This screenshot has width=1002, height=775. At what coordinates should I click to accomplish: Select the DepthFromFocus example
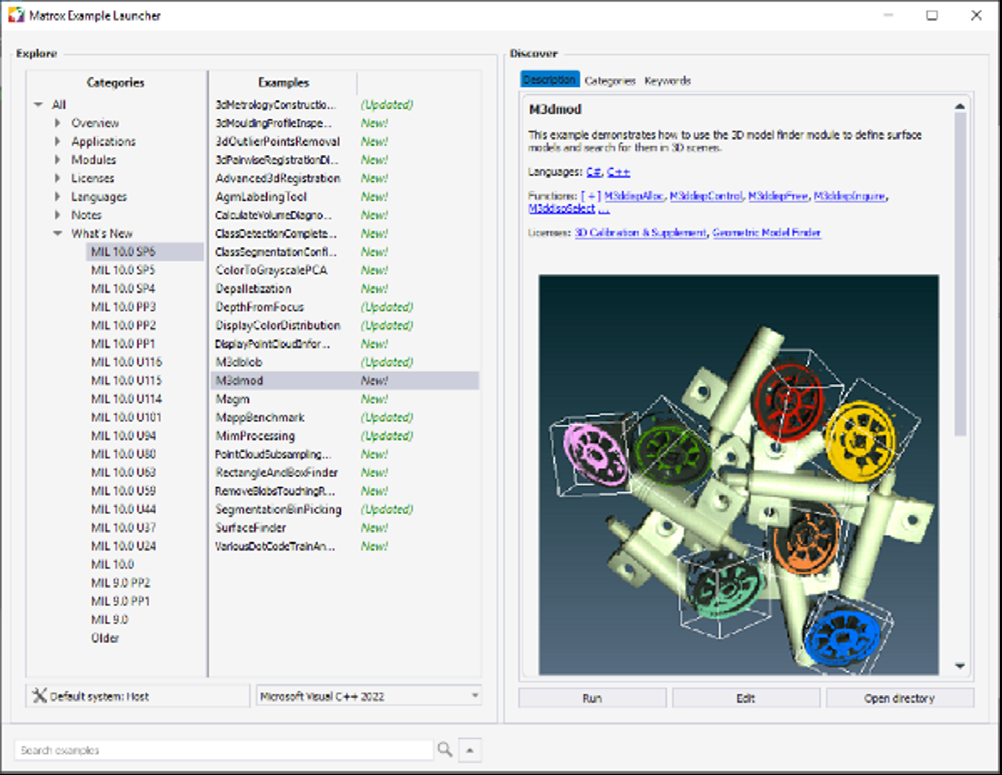(259, 307)
